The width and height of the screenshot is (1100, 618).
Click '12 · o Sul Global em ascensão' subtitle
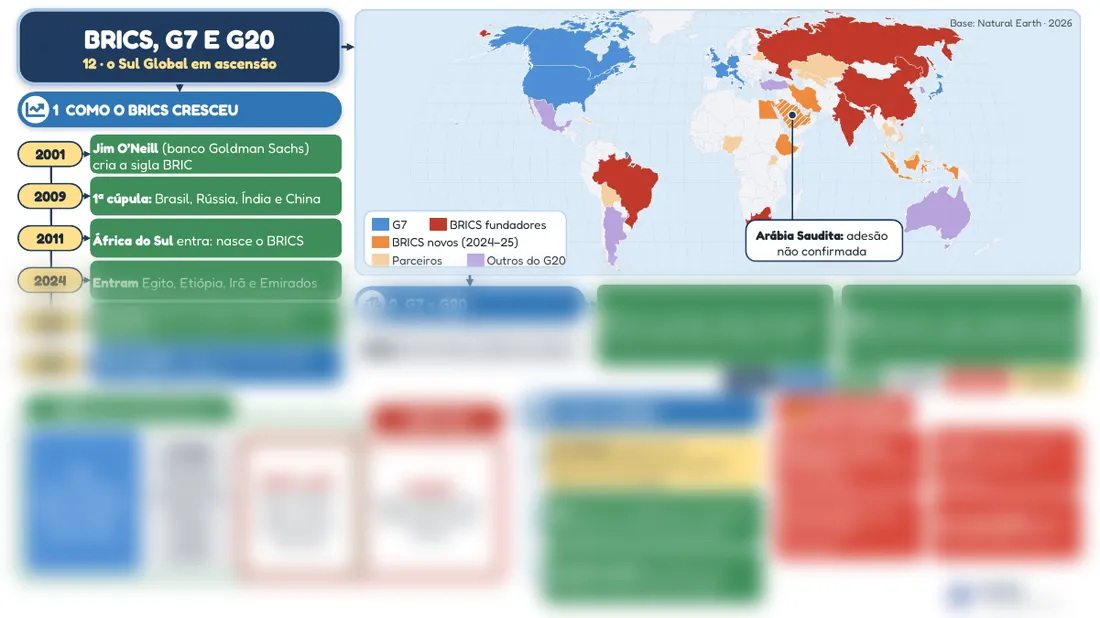pyautogui.click(x=180, y=64)
